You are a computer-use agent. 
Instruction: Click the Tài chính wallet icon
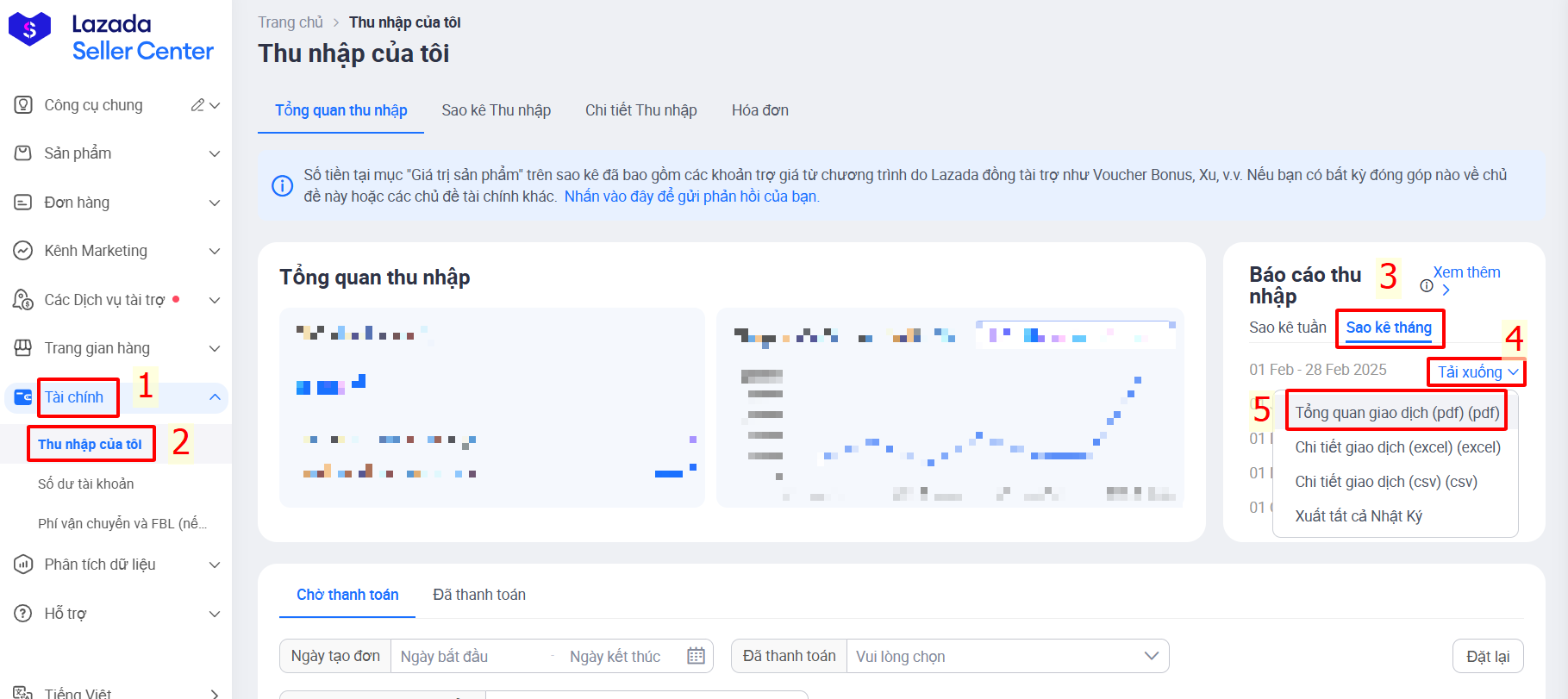23,397
